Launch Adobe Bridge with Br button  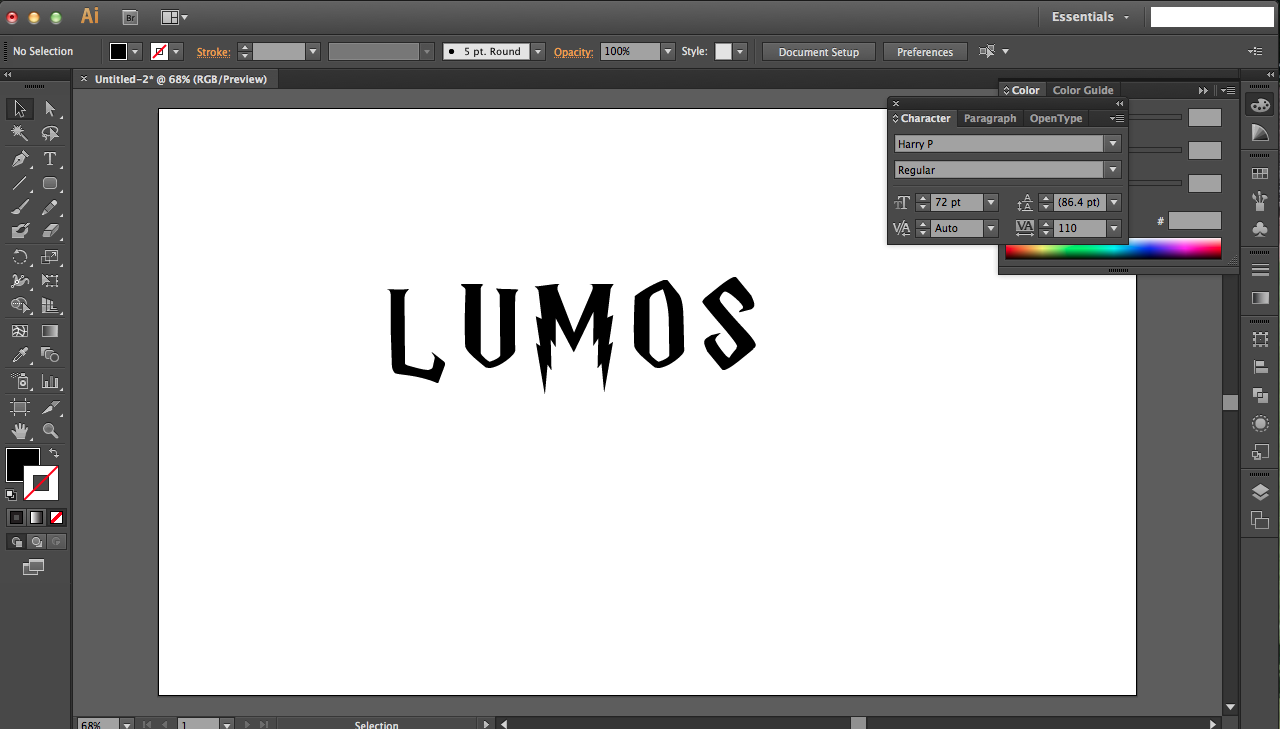(x=130, y=17)
